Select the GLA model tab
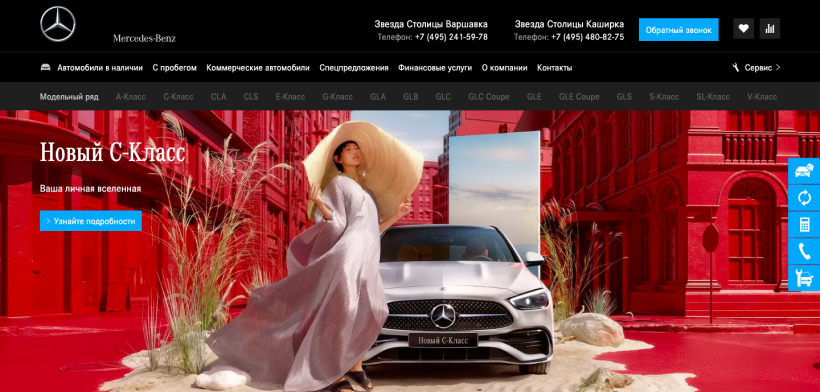820x392 pixels. tap(378, 97)
